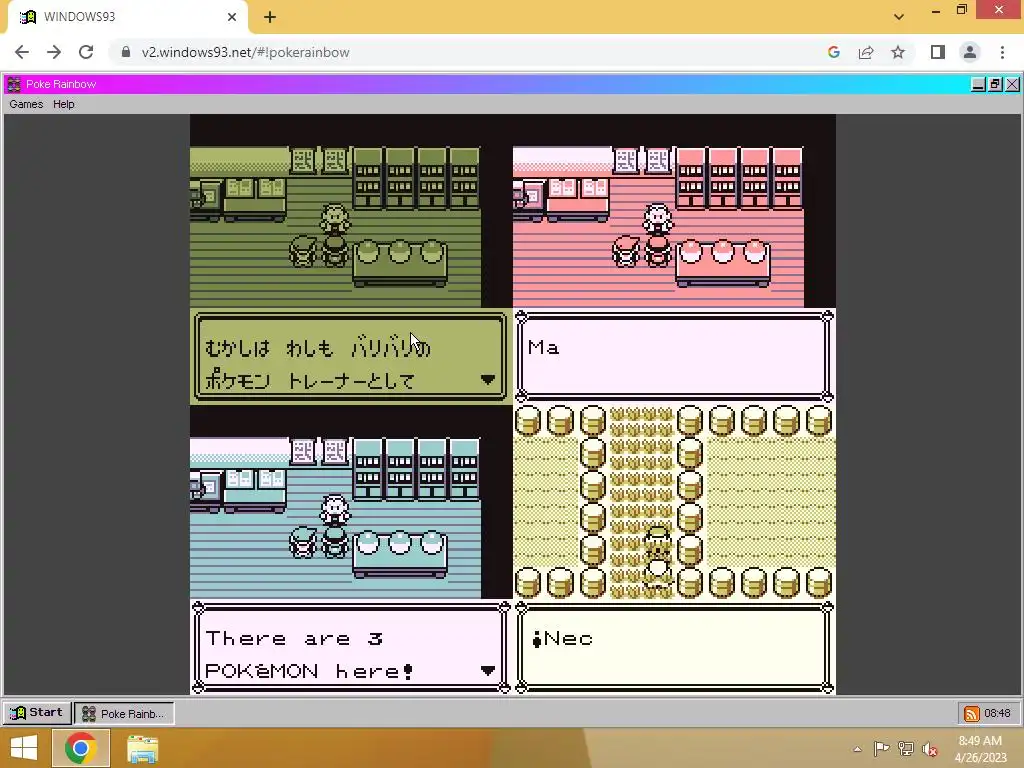Close the WINDOWS93 browser tab
The height and width of the screenshot is (768, 1024).
(x=232, y=17)
